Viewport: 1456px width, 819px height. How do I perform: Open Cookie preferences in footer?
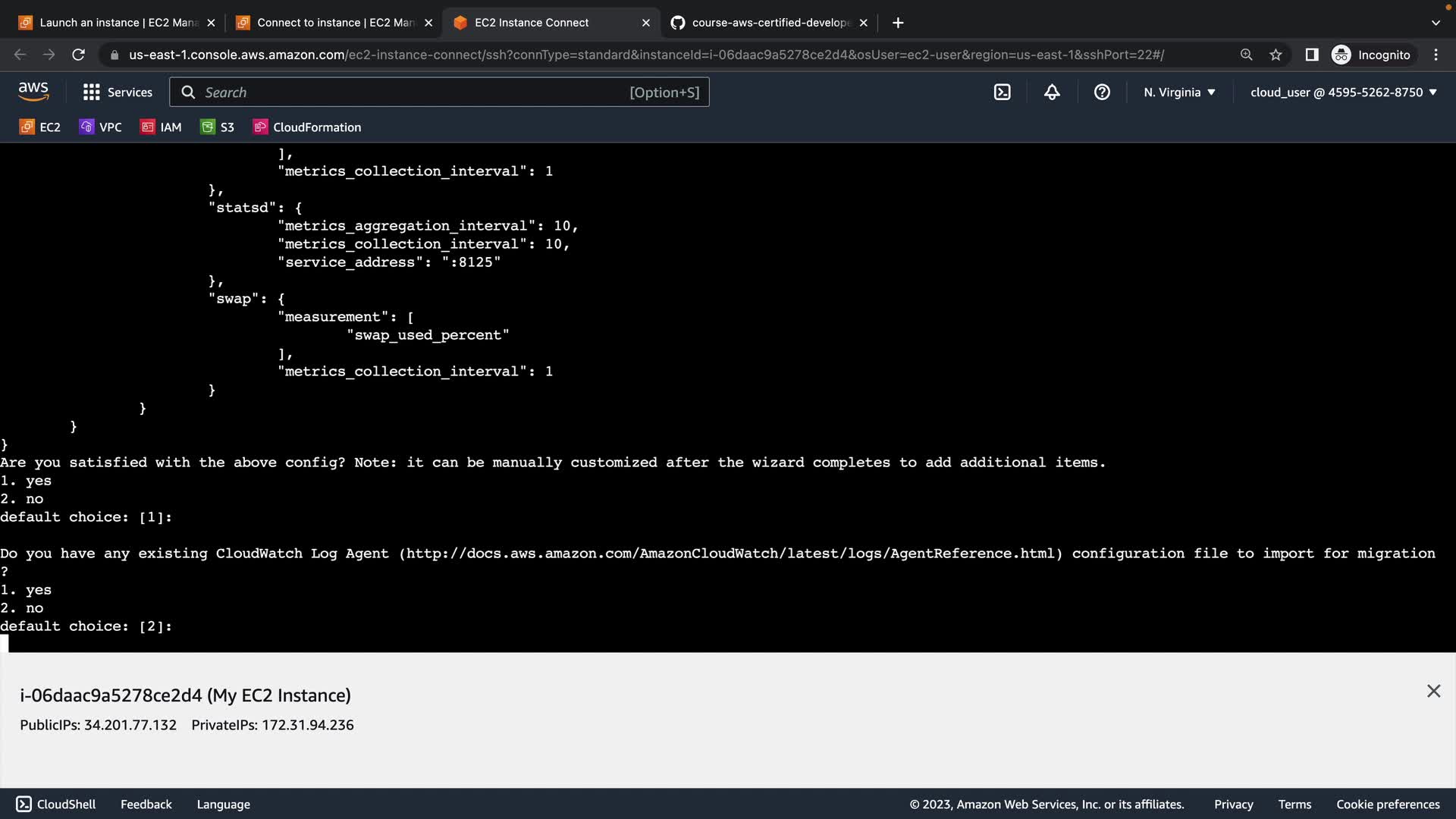[1388, 805]
